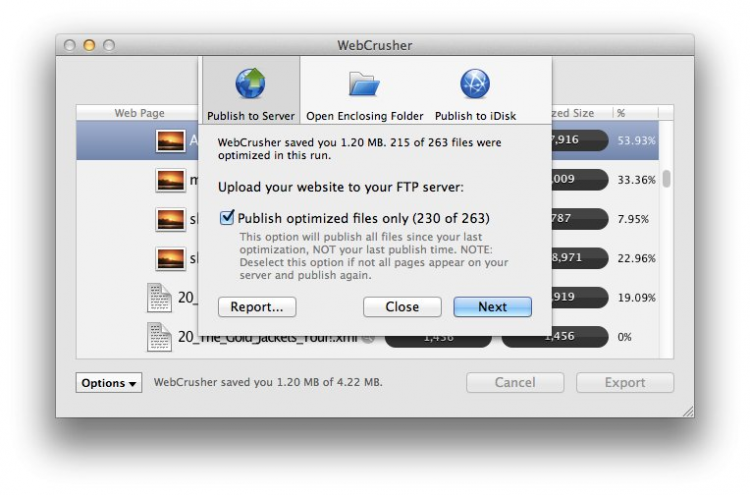Viewport: 750px width, 495px height.
Task: Select the document icon in the 0% row
Action: (159, 337)
